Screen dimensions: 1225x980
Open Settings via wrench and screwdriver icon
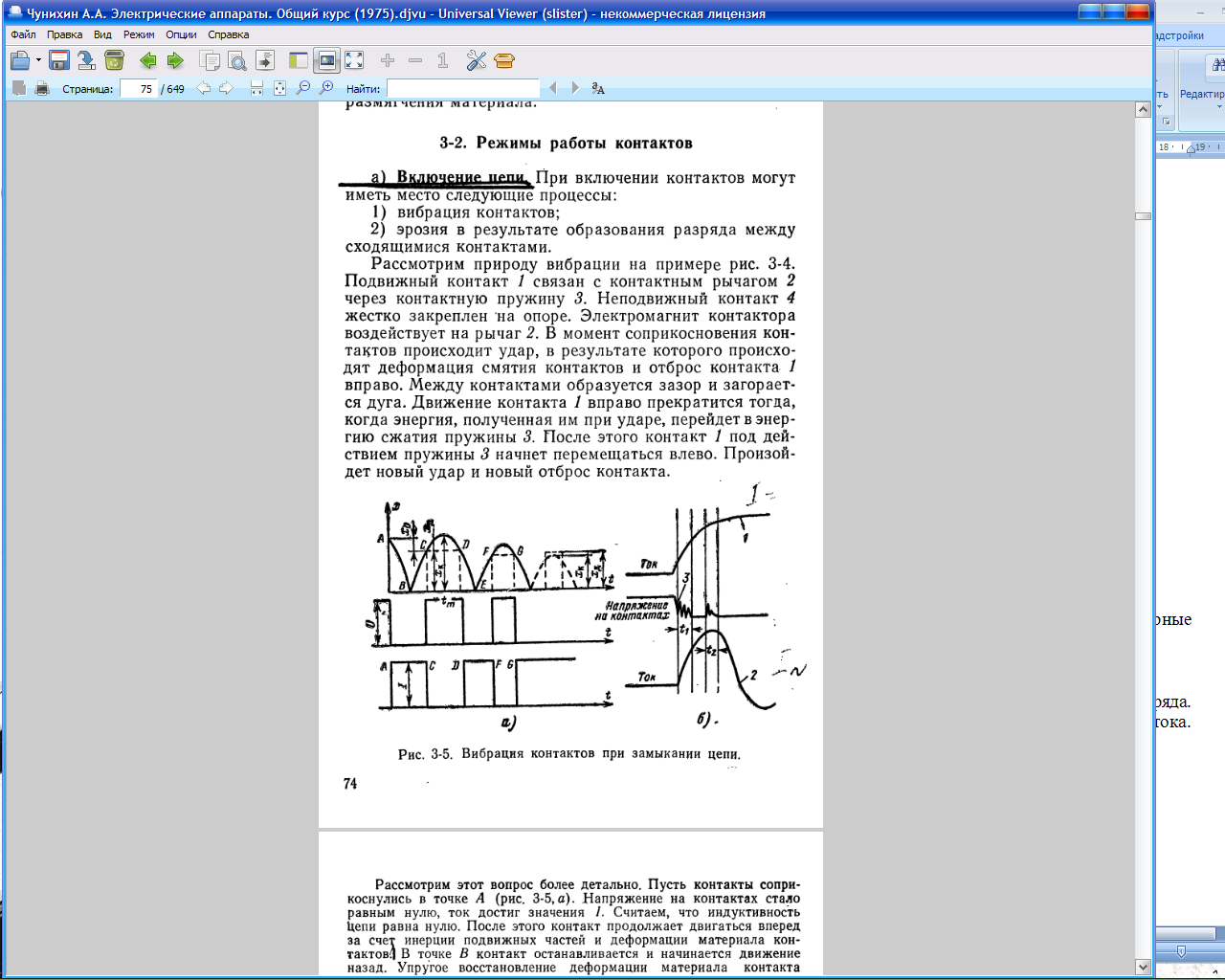coord(477,60)
